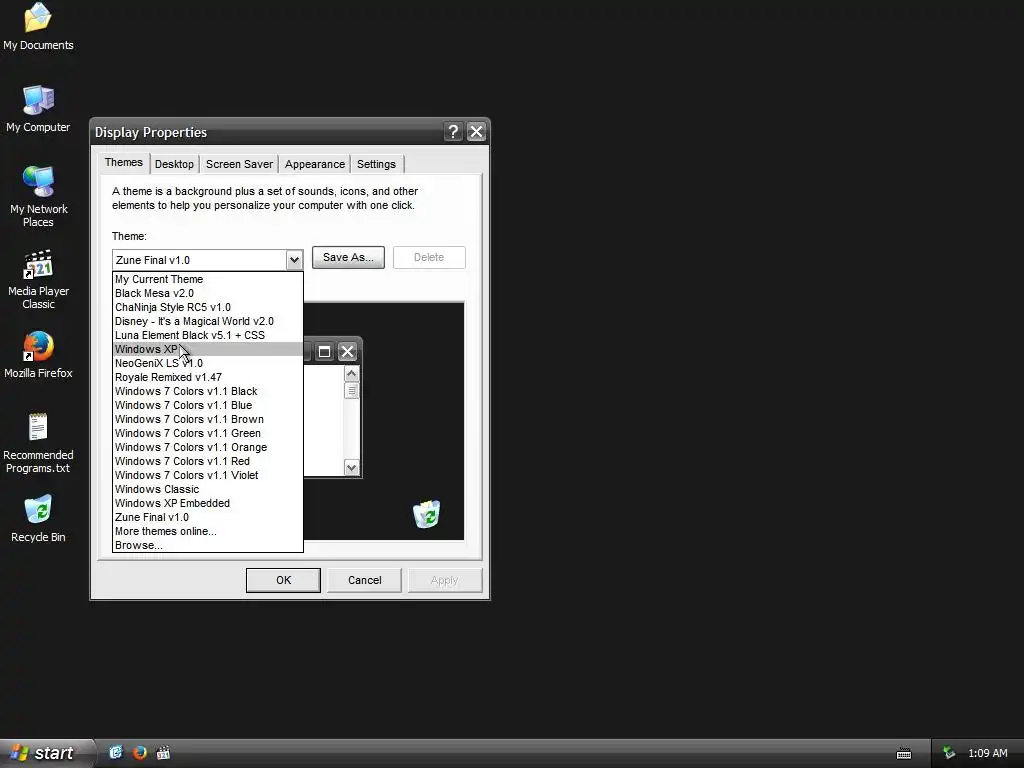Select ChaNinja Style RC5 v1.0 theme
Screen dimensions: 1024x768
(x=208, y=307)
